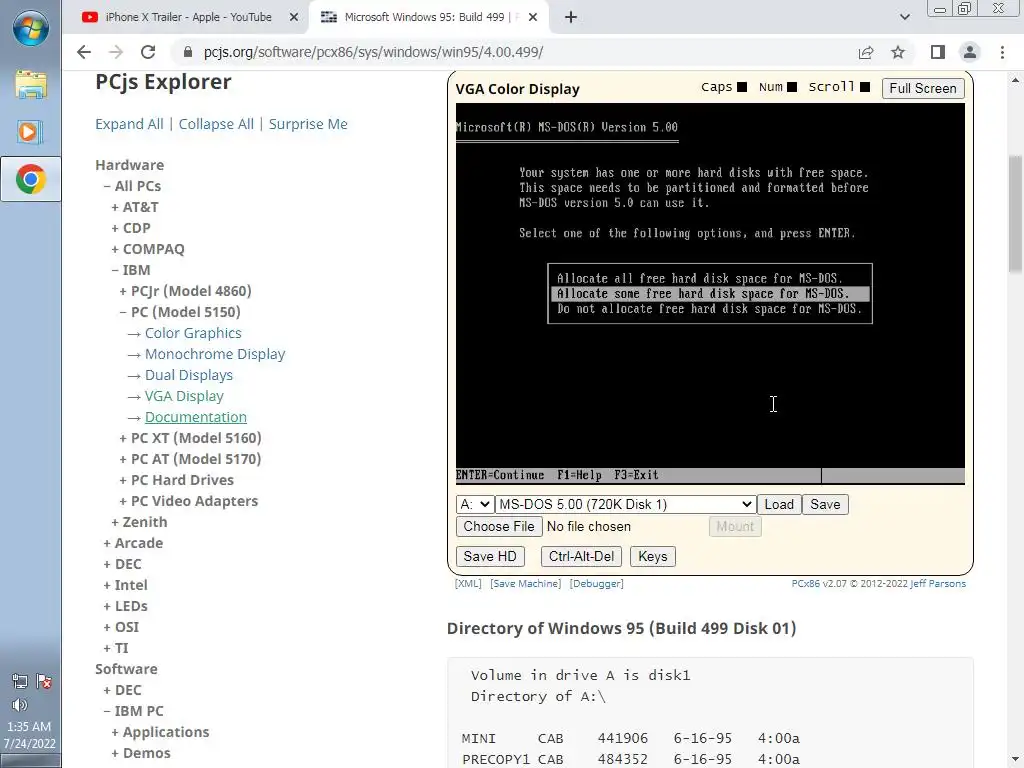Click the Save HD button
Viewport: 1024px width, 768px height.
(490, 556)
